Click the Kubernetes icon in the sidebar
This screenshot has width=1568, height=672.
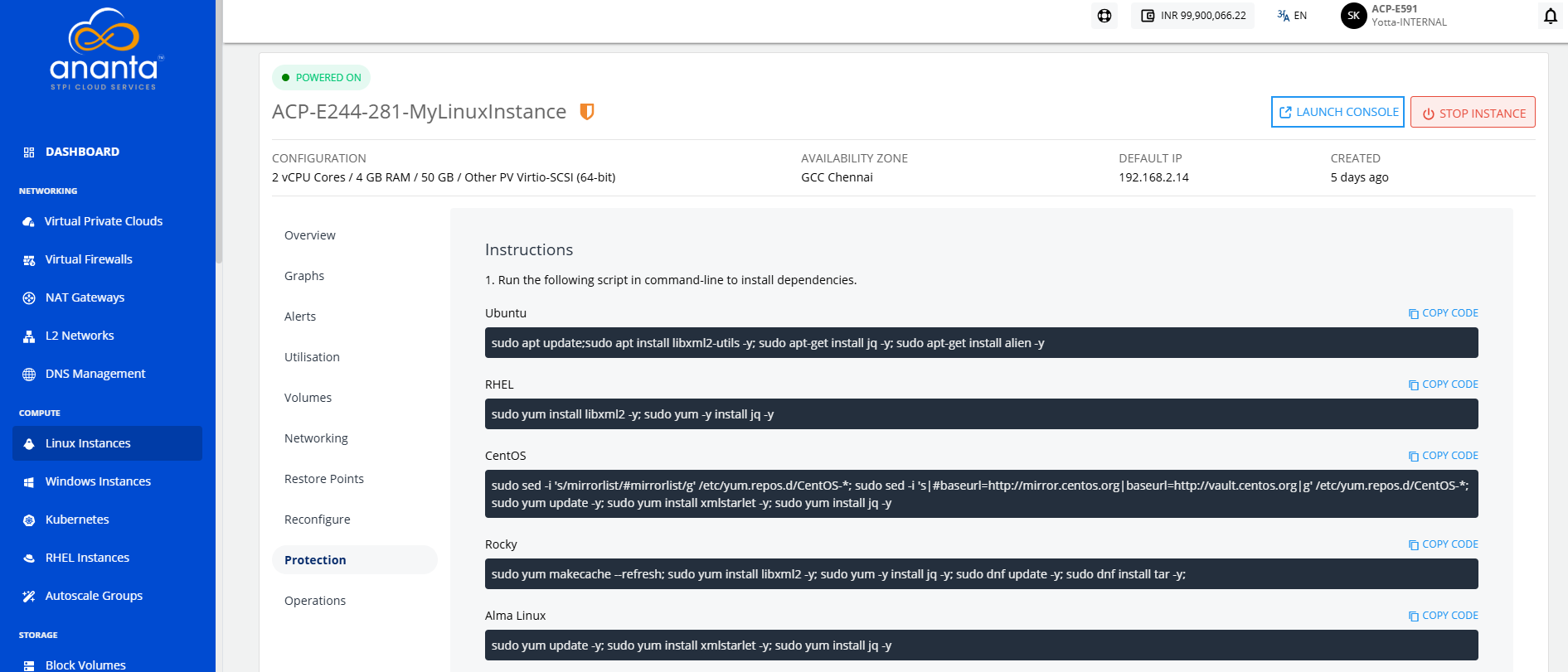[29, 520]
